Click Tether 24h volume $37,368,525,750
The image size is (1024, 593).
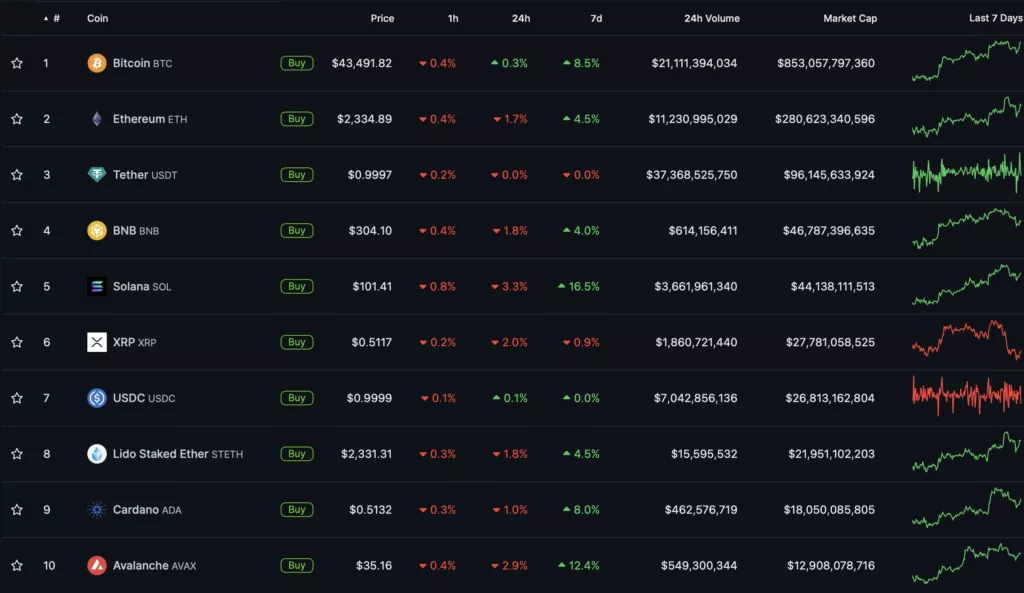click(692, 174)
